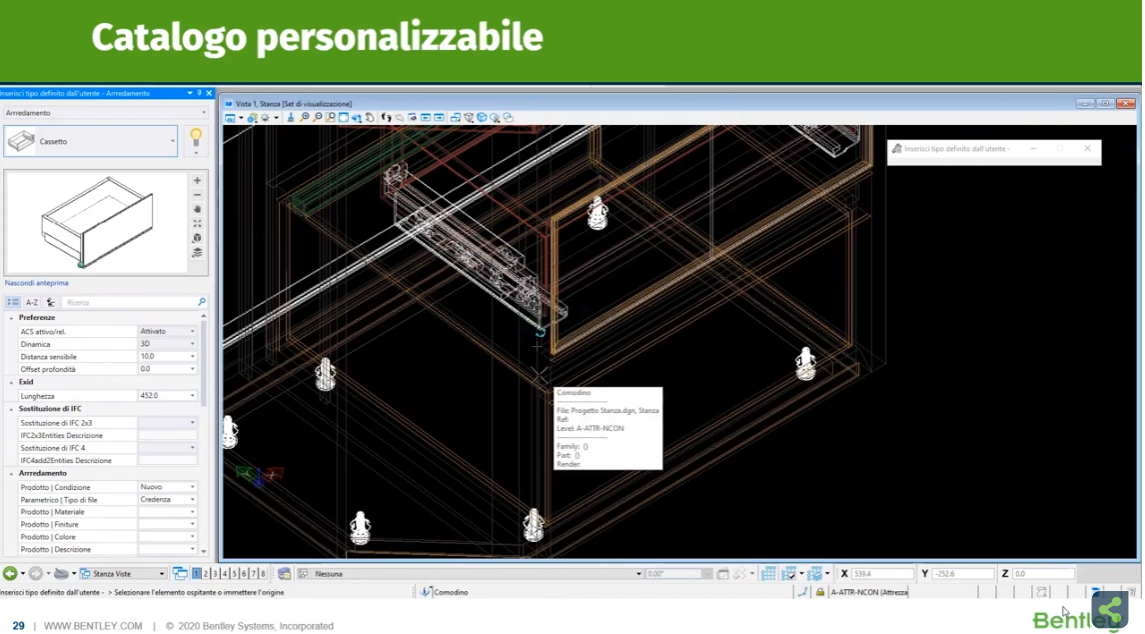Click the light bulb icon
1145x634 pixels.
(x=196, y=137)
